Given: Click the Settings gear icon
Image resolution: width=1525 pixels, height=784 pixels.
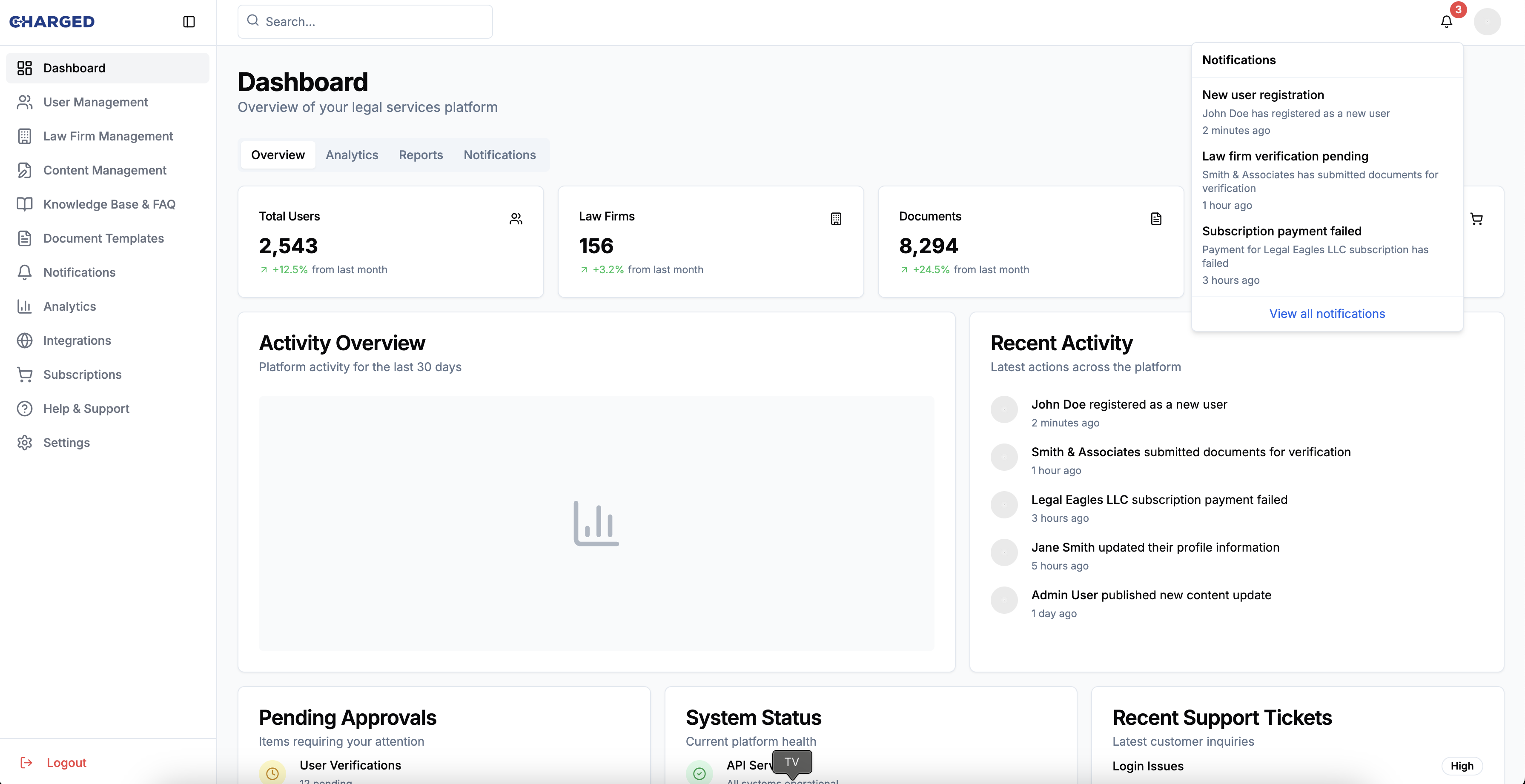Looking at the screenshot, I should 24,443.
